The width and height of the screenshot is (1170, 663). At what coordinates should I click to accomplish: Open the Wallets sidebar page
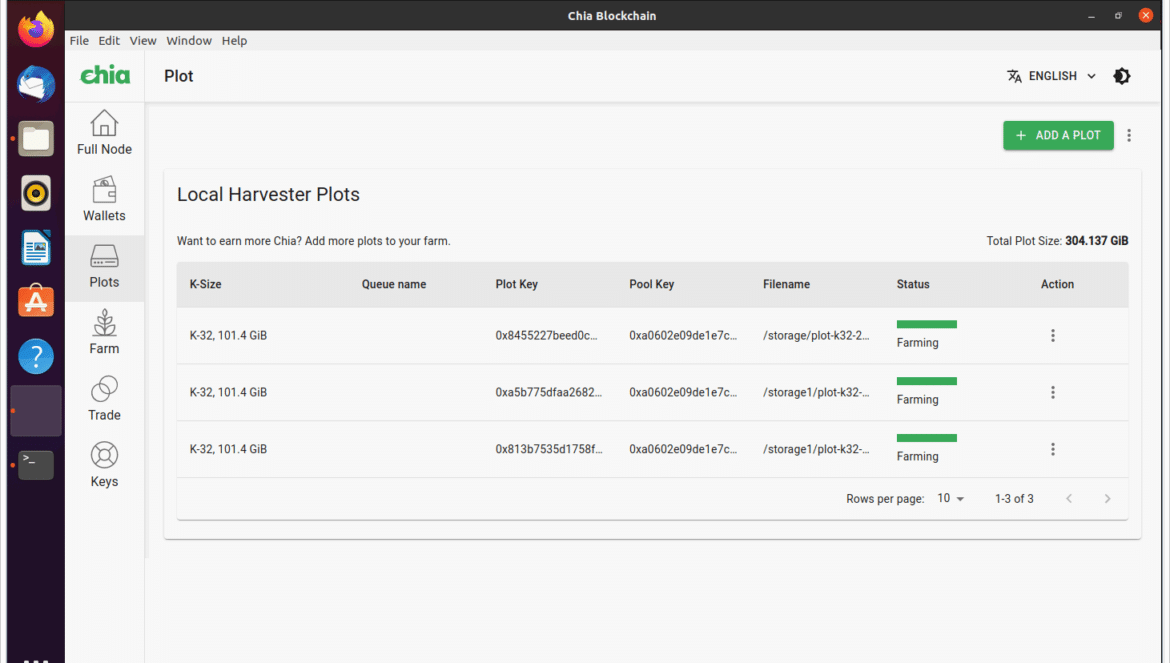tap(104, 200)
